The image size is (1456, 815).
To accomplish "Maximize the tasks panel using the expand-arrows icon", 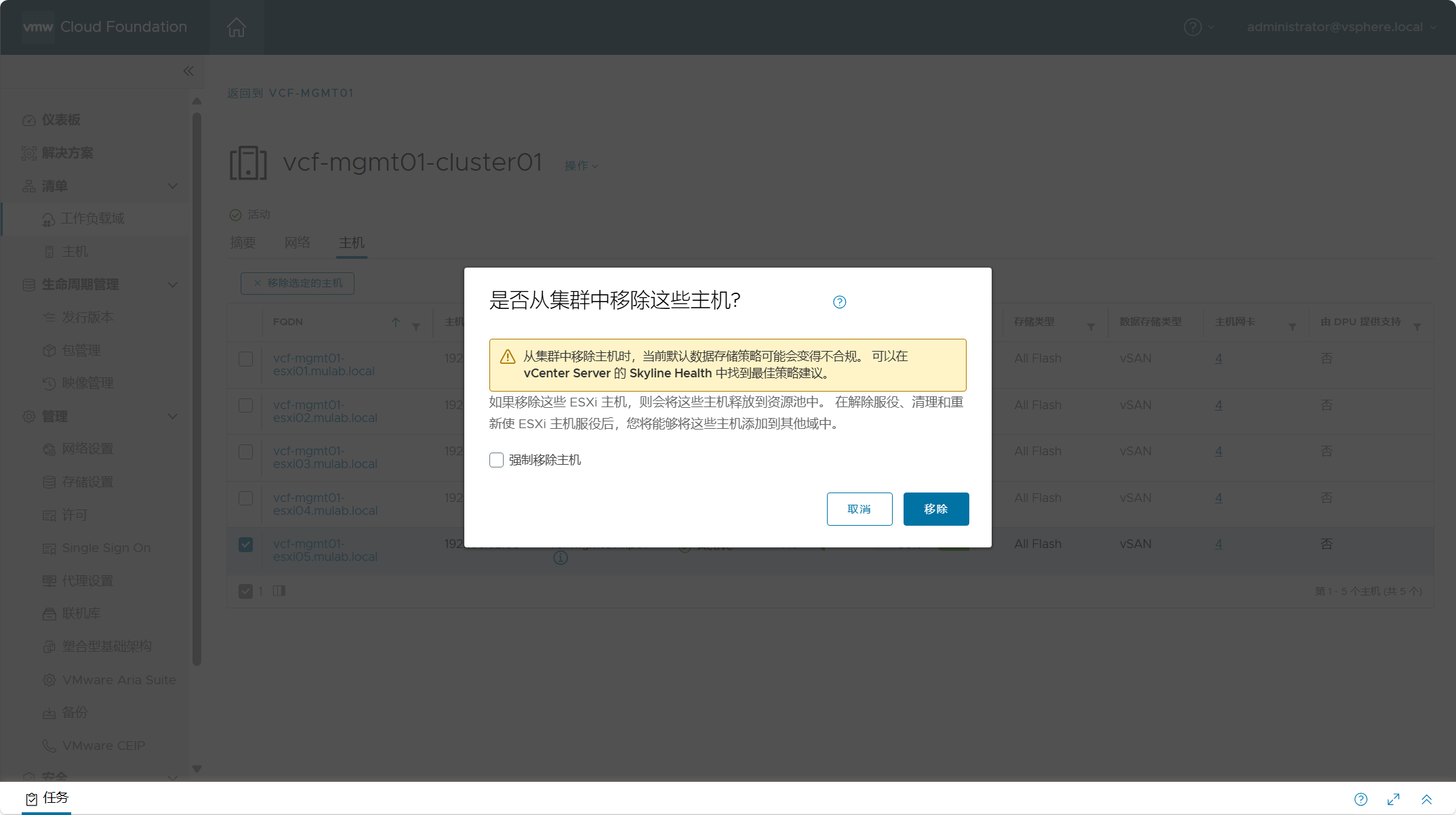I will click(1394, 799).
